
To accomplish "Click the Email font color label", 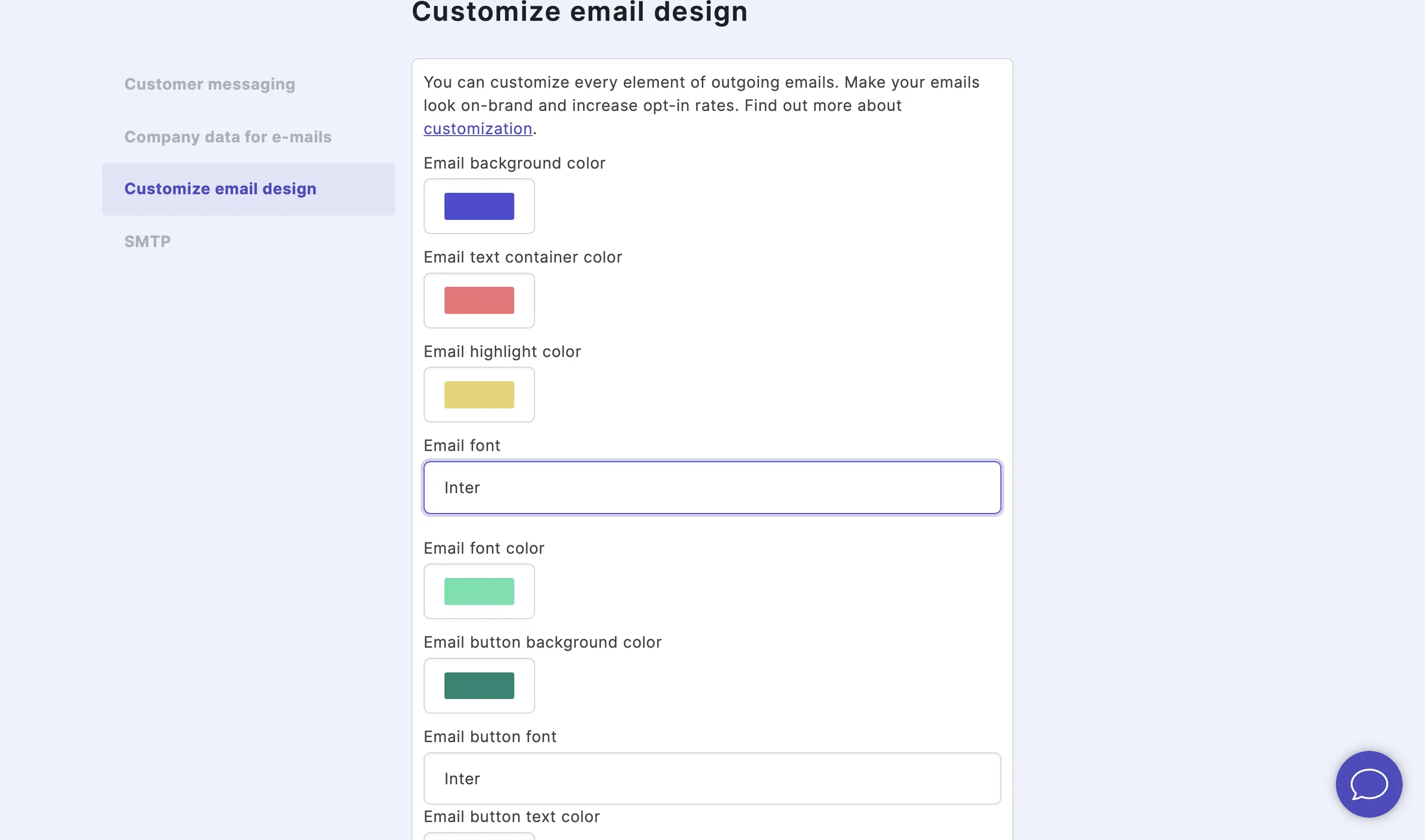I will click(484, 548).
